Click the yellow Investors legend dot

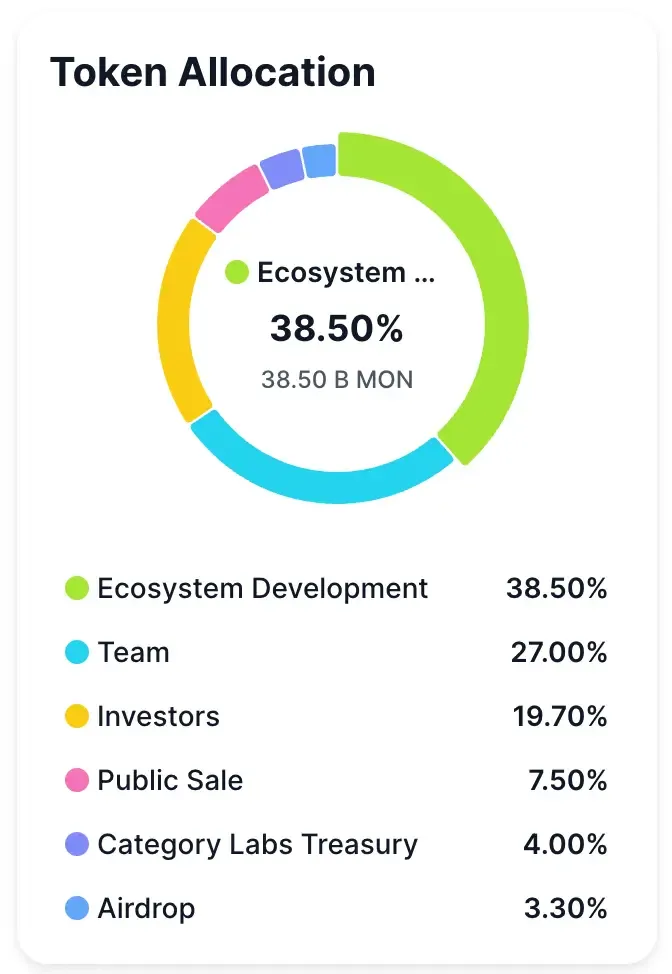(x=77, y=717)
